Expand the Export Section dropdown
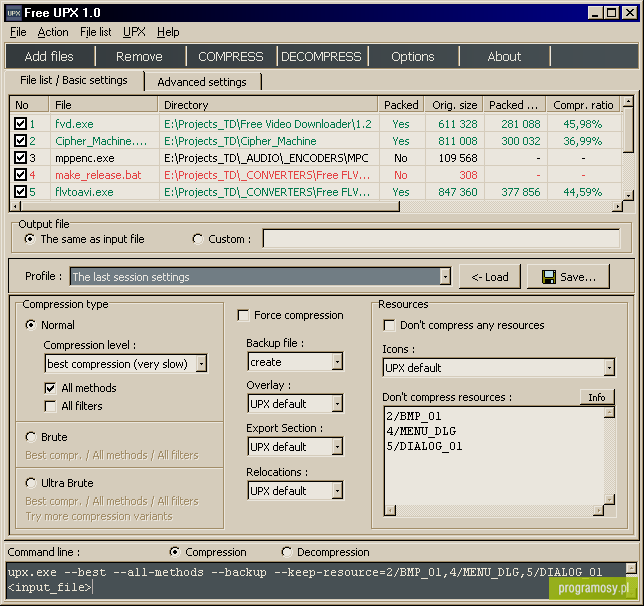Image resolution: width=644 pixels, height=606 pixels. (337, 447)
